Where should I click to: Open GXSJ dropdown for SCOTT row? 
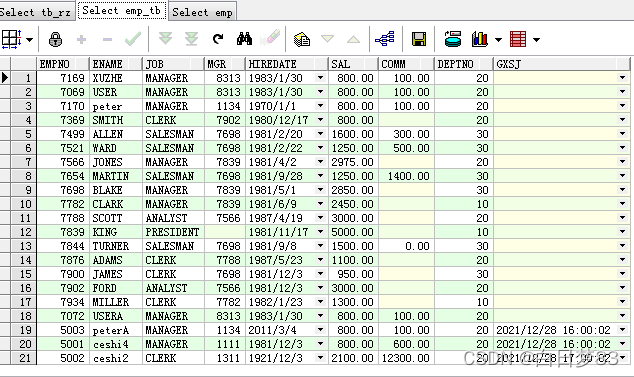click(x=622, y=218)
